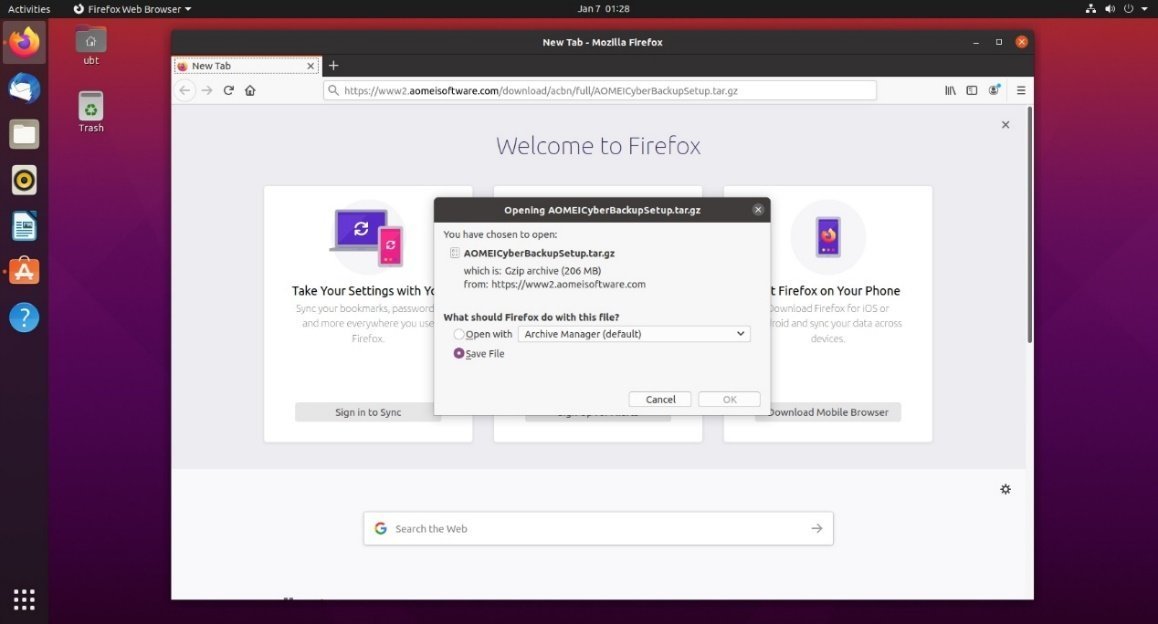Click Cancel in the download dialog

click(x=660, y=400)
